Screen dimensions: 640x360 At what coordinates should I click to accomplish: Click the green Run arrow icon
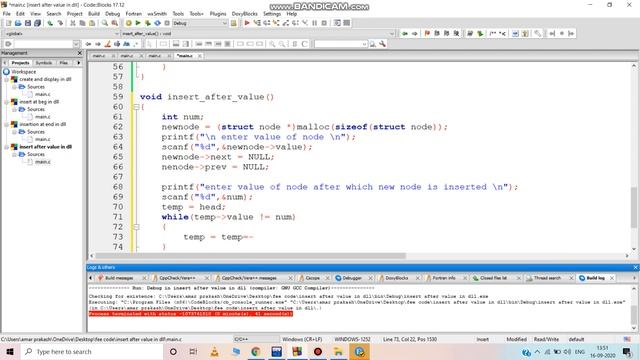point(138,23)
